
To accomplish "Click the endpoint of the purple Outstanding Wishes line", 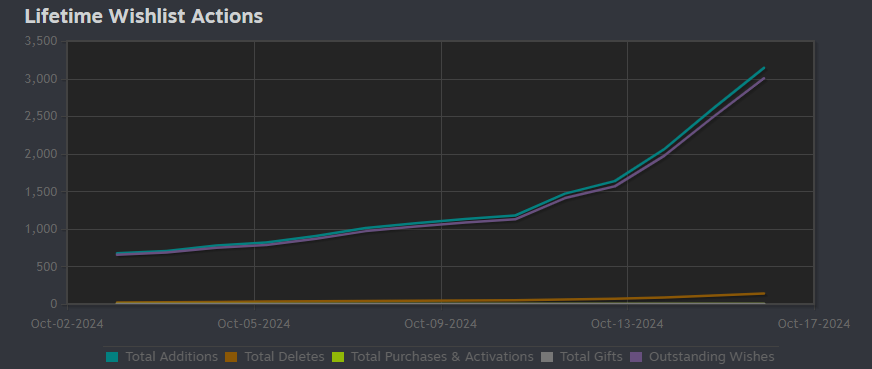I will [x=764, y=78].
